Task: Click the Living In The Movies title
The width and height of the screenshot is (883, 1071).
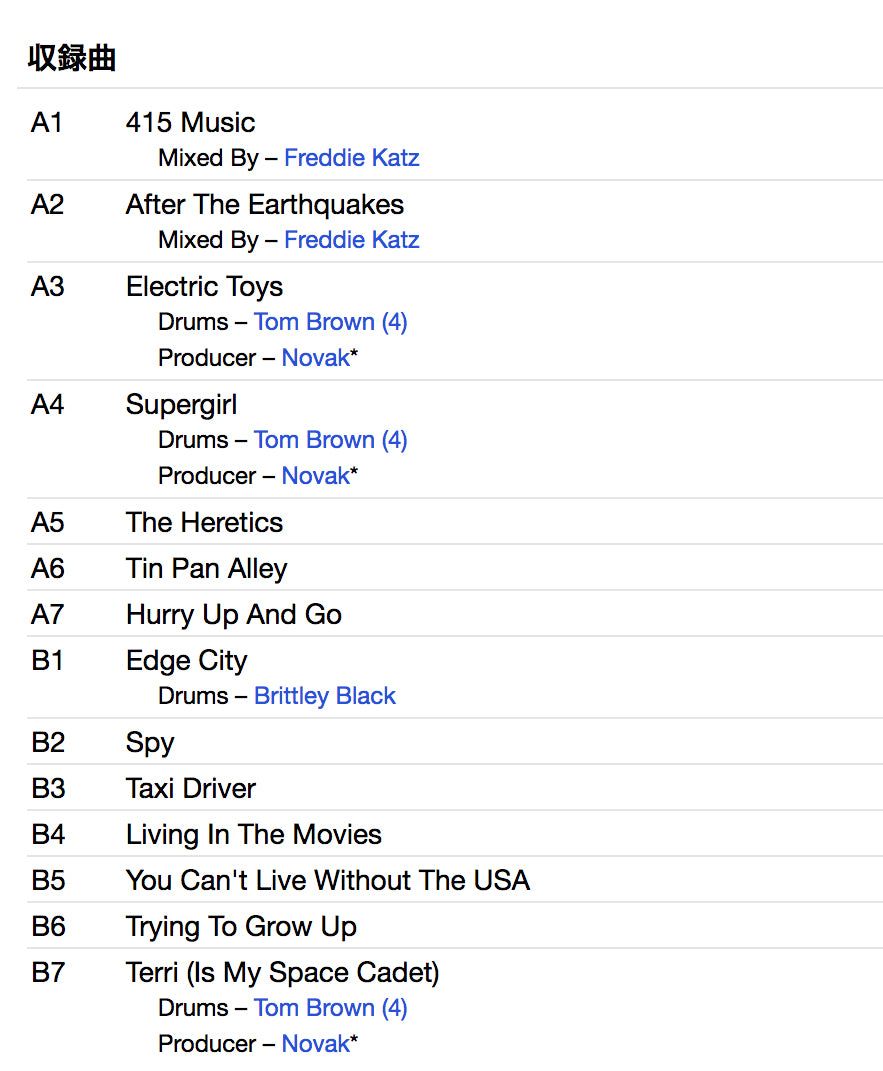Action: 253,835
